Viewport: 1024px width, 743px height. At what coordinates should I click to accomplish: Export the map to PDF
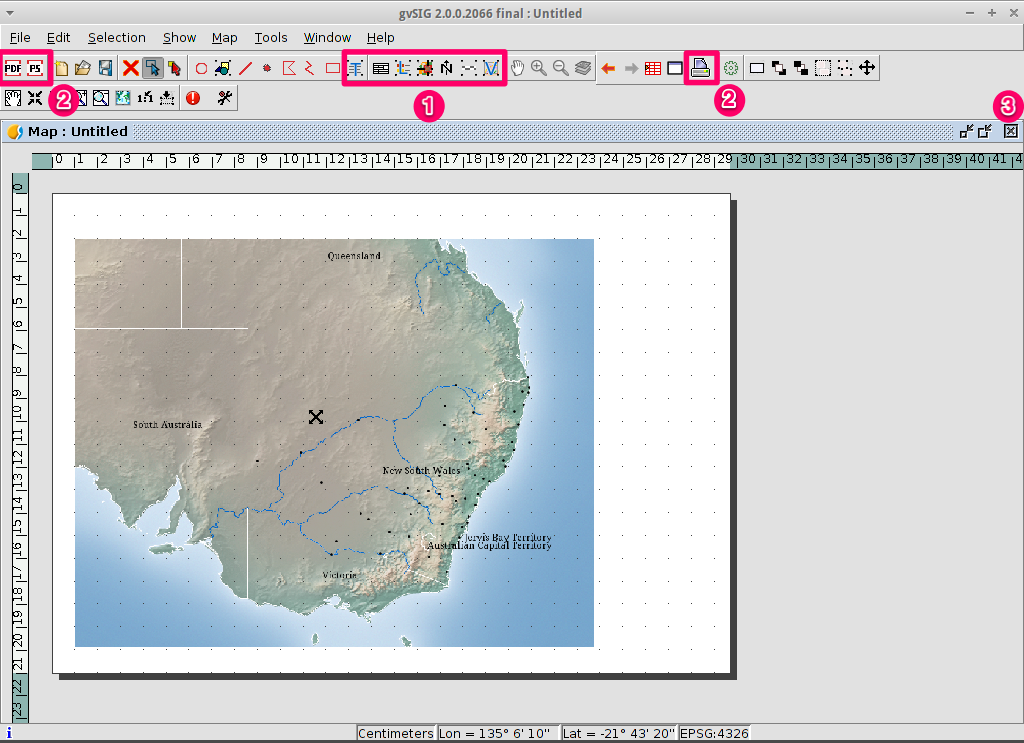13,68
